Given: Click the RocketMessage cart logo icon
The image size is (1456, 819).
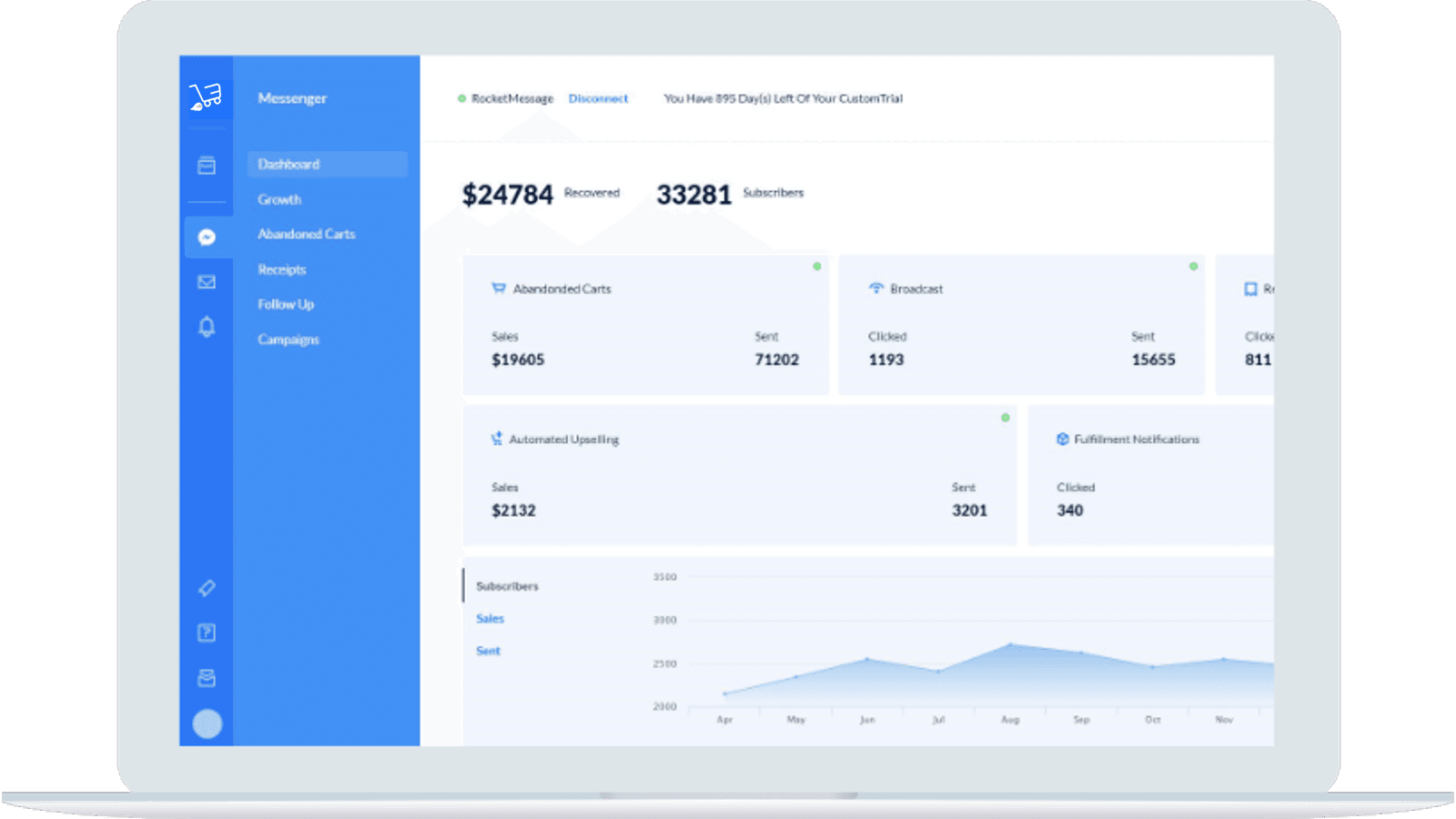Looking at the screenshot, I should click(x=207, y=96).
